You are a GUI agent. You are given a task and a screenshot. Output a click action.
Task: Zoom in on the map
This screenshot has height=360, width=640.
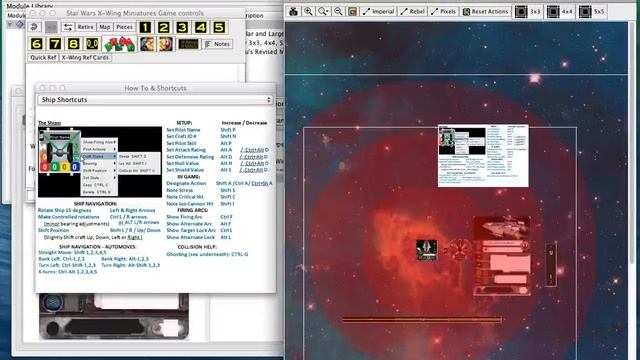point(308,11)
